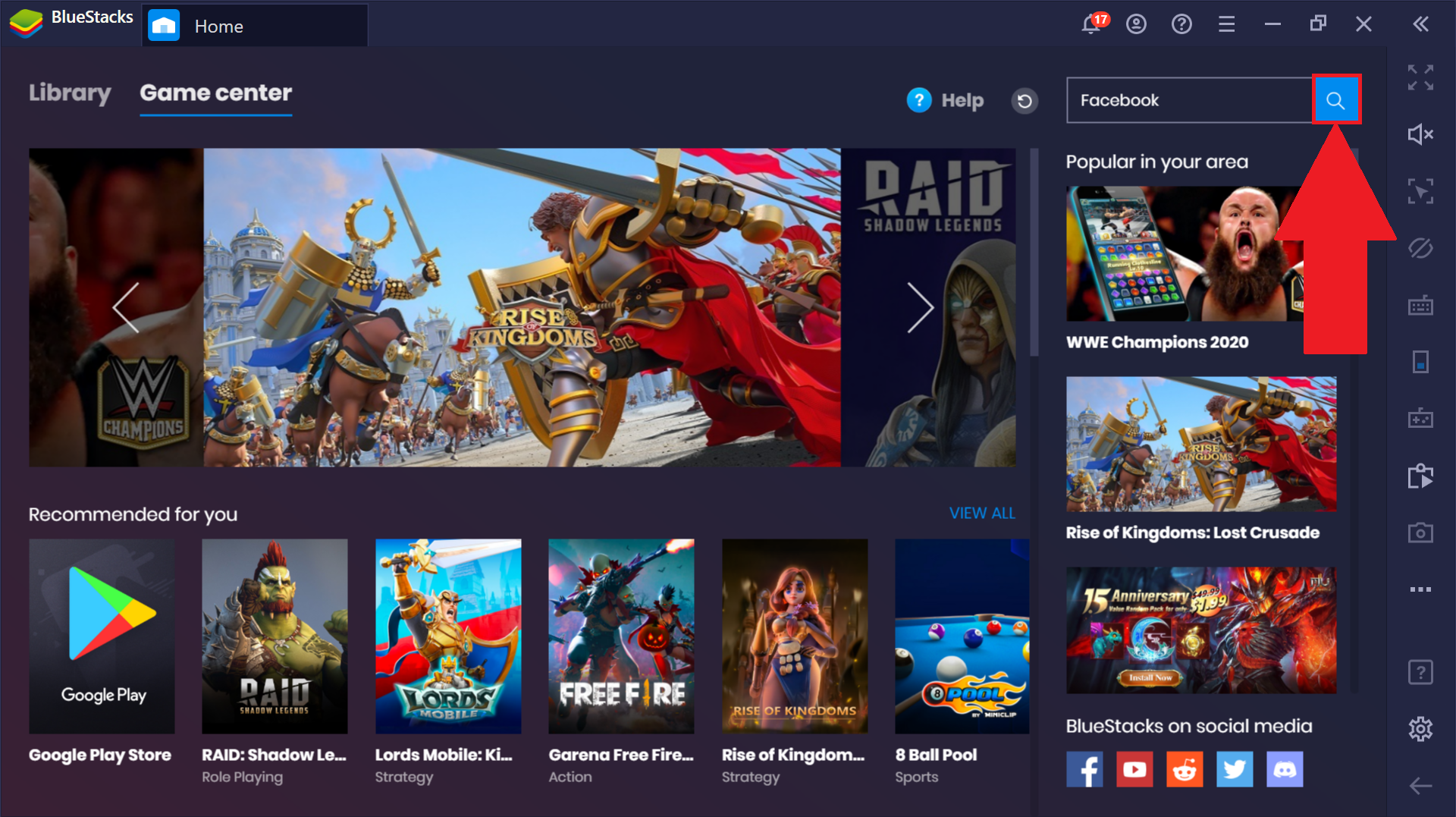
Task: Open the hamburger menu
Action: [x=1227, y=24]
